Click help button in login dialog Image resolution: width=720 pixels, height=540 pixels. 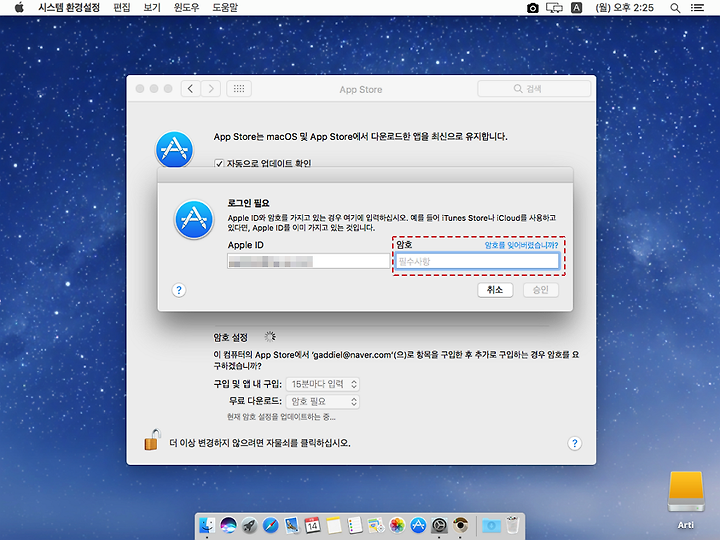[179, 290]
